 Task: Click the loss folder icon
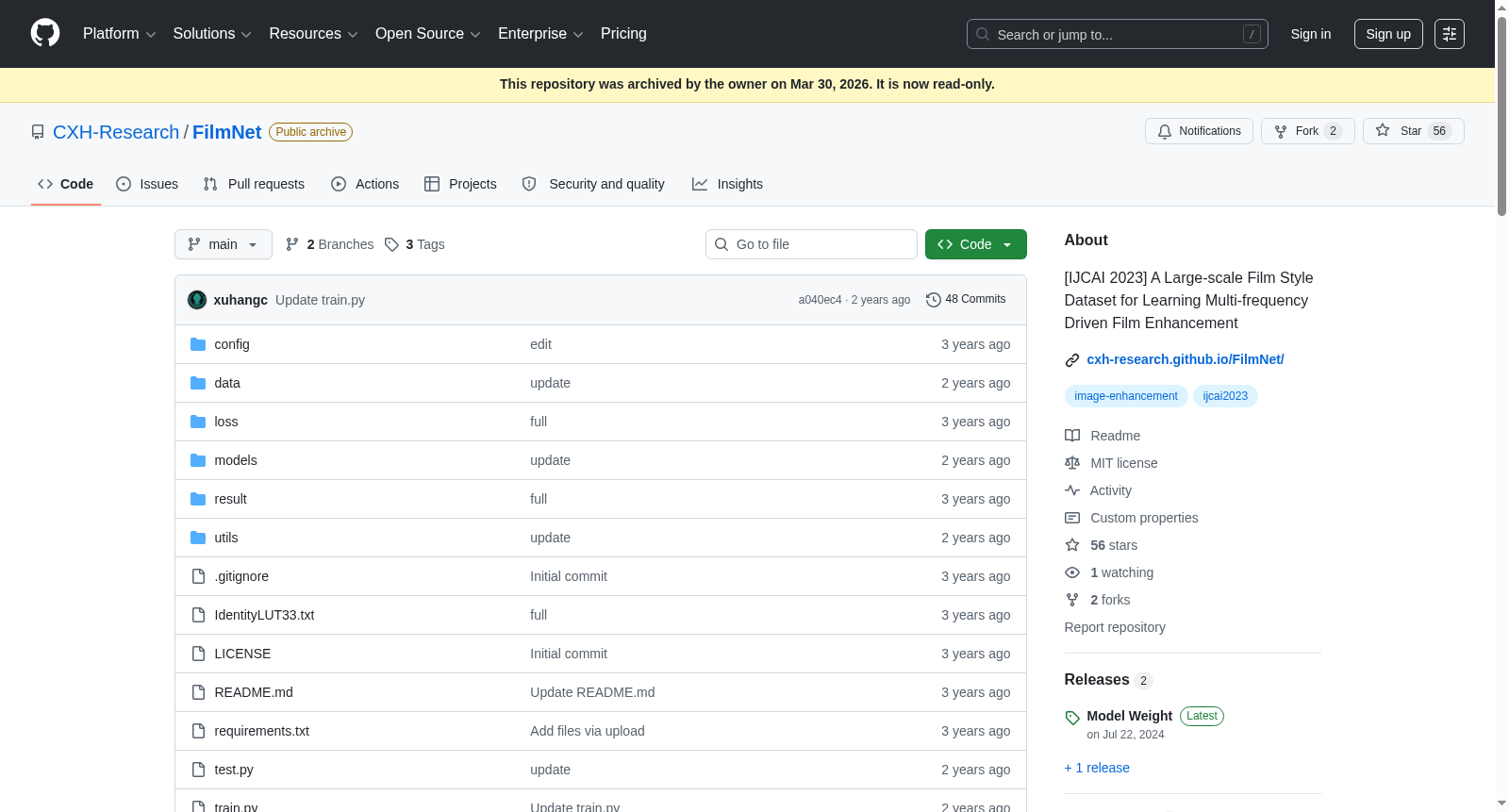point(198,422)
